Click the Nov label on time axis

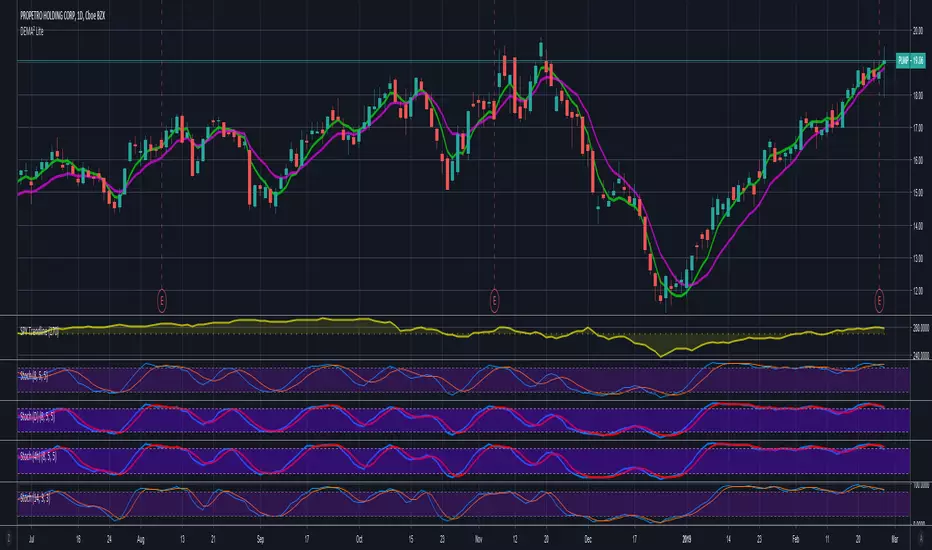tap(479, 539)
